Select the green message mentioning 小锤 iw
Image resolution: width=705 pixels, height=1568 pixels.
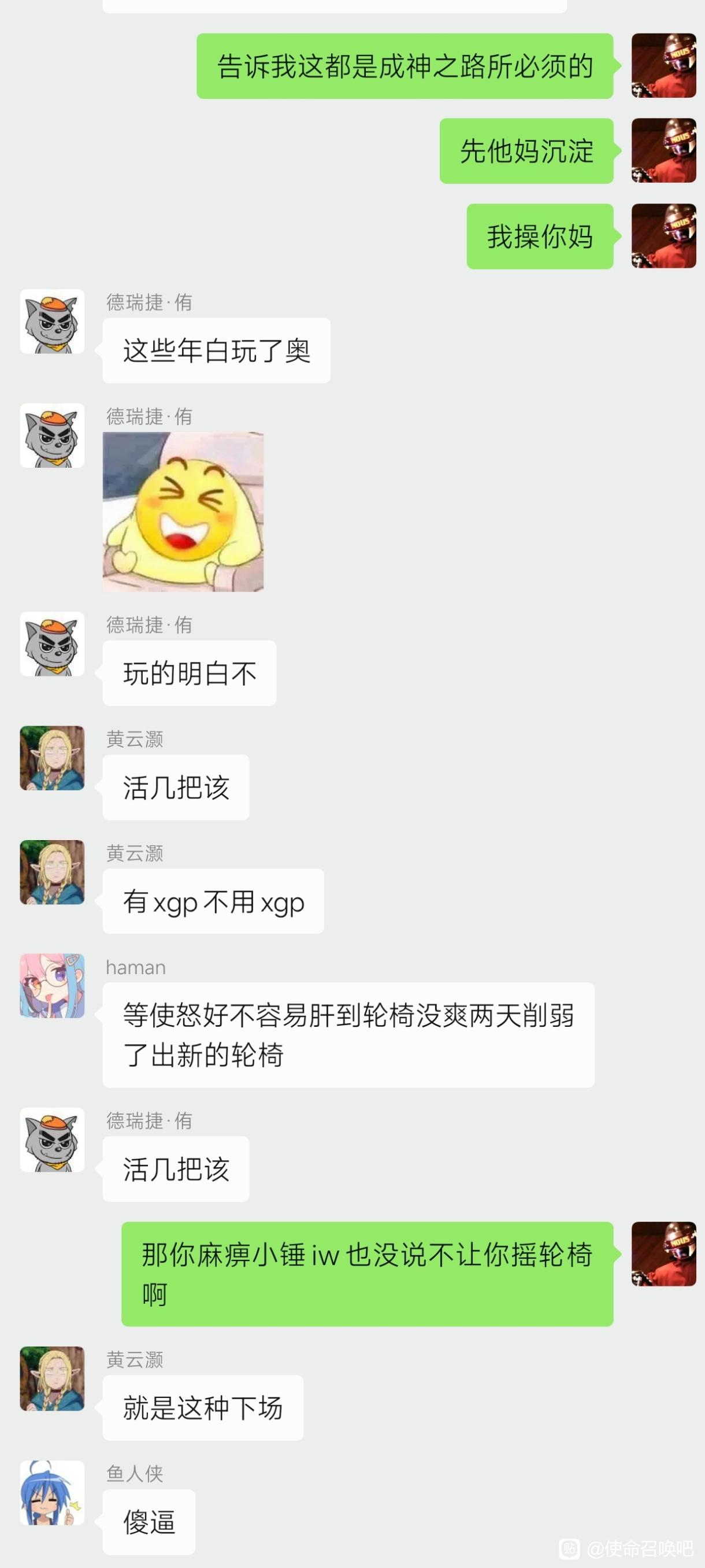pyautogui.click(x=368, y=1274)
